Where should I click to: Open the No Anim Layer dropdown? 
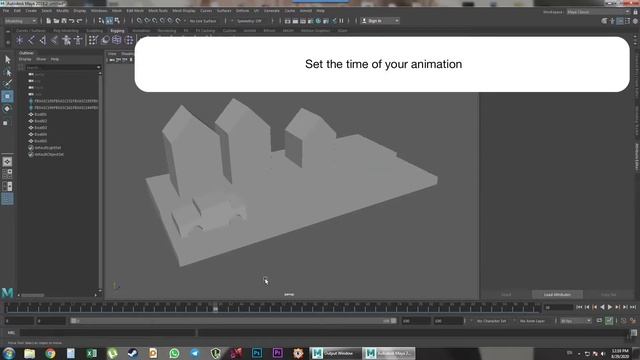533,321
